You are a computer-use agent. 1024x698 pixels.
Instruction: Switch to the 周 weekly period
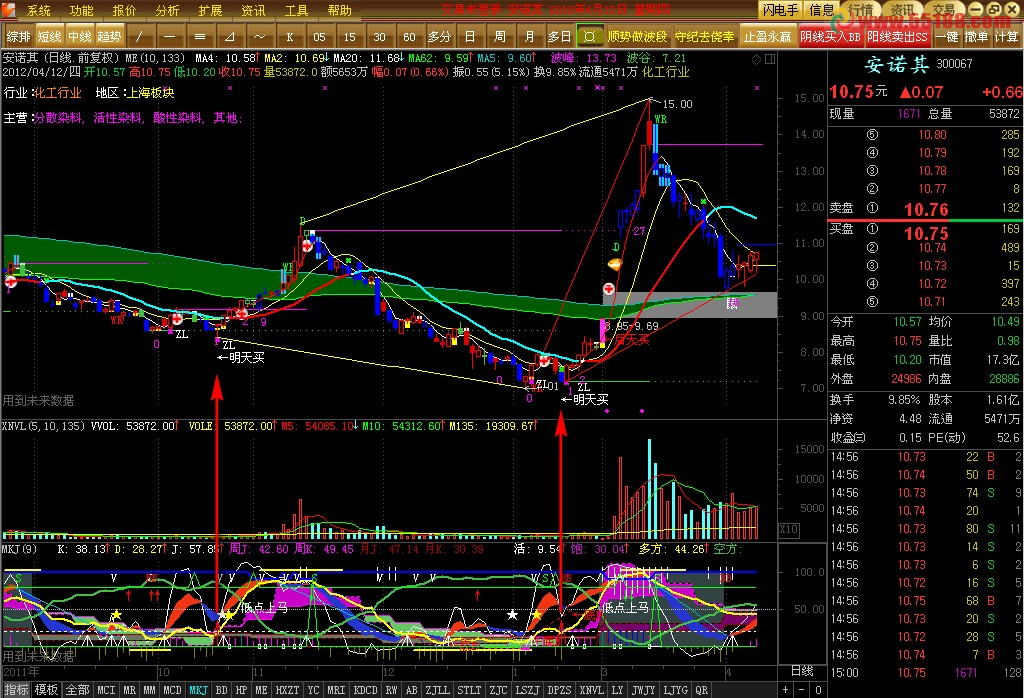[x=500, y=37]
